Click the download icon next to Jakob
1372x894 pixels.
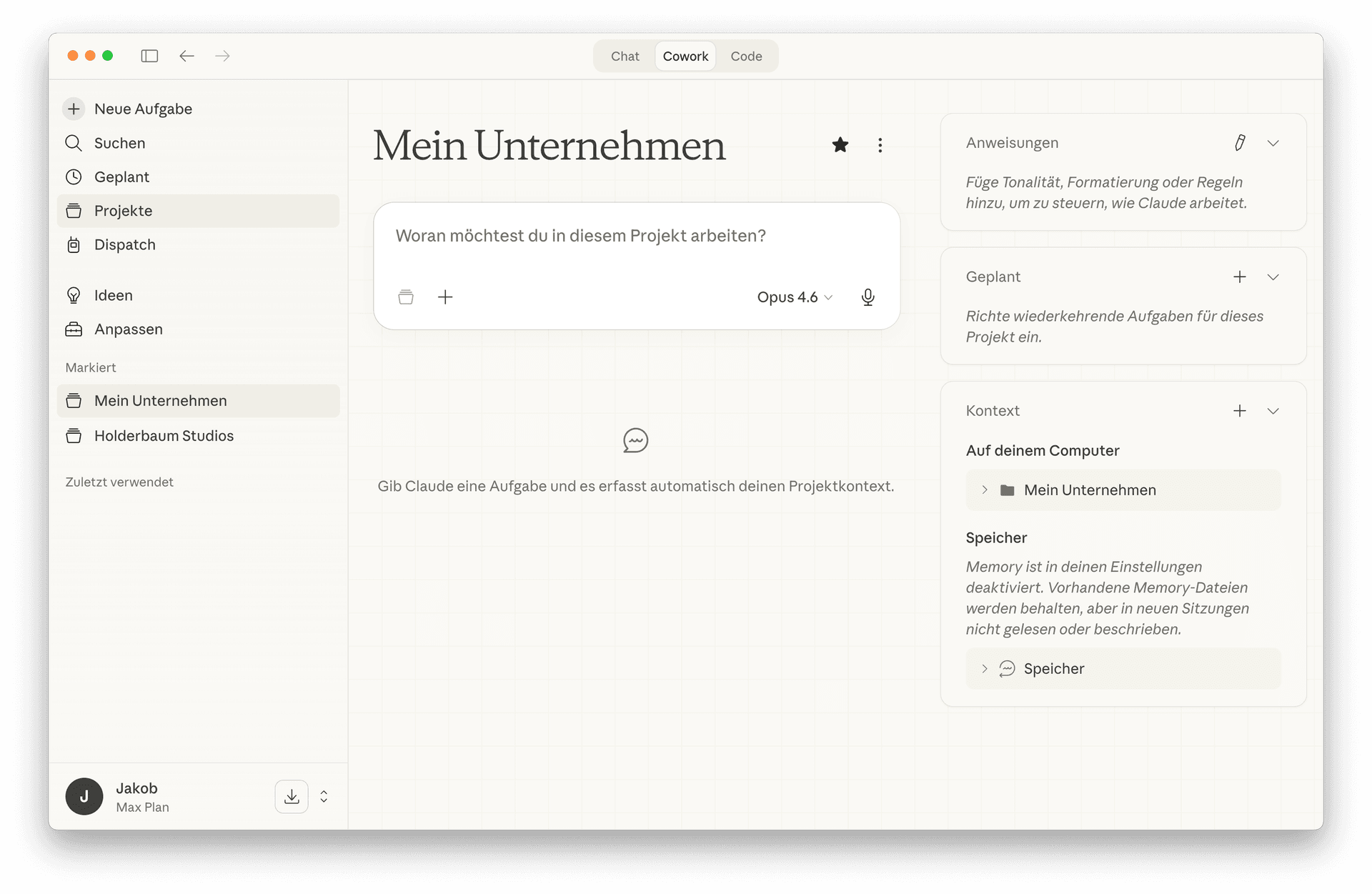tap(292, 797)
